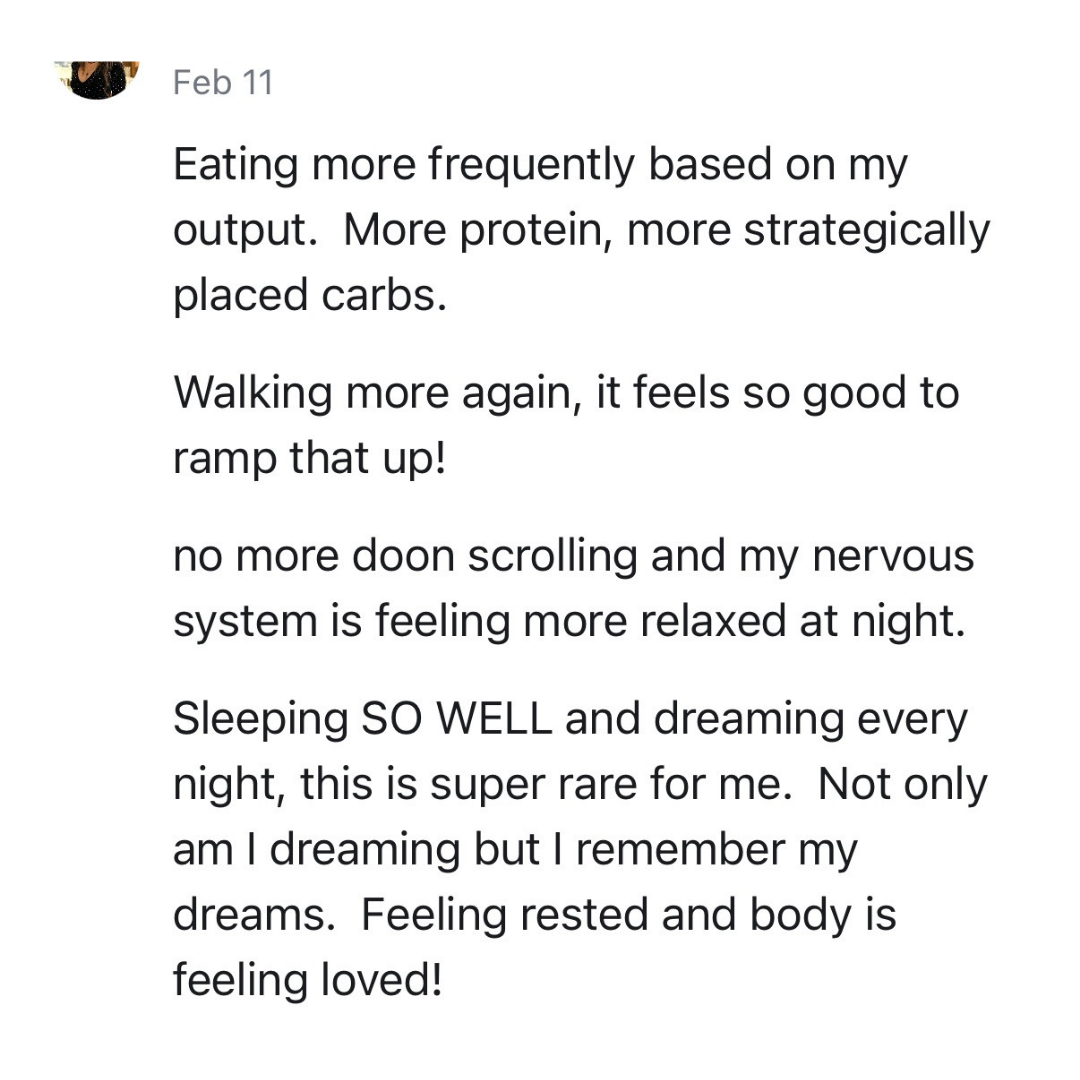Image resolution: width=1080 pixels, height=1080 pixels.
Task: Select the paragraph about eating more frequently
Action: click(x=581, y=230)
